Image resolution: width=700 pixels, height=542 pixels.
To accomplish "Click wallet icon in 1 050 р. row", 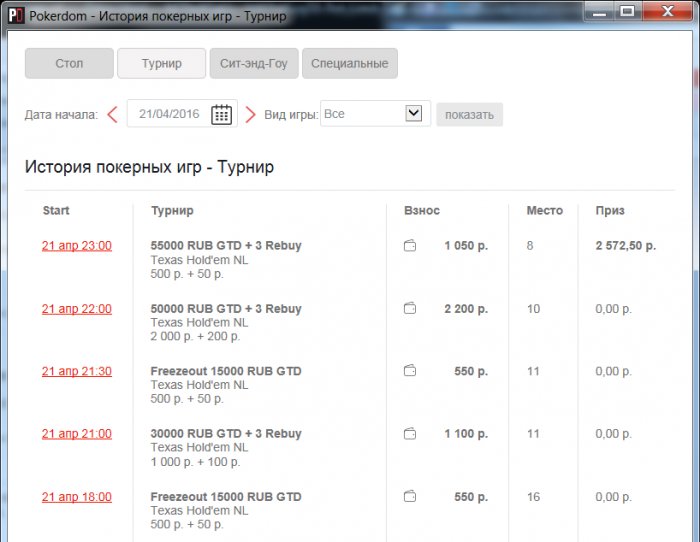I will click(410, 246).
